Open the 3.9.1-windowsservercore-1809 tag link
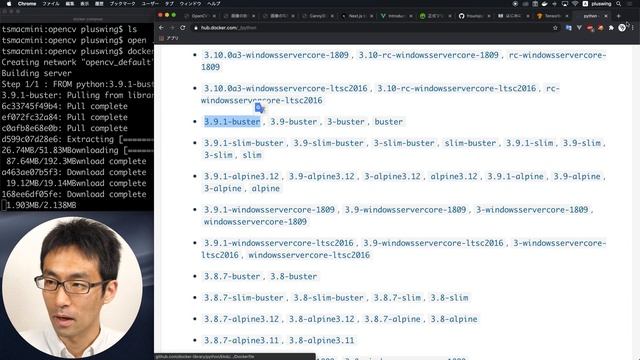Screen dimensions: 640x360 (269, 209)
